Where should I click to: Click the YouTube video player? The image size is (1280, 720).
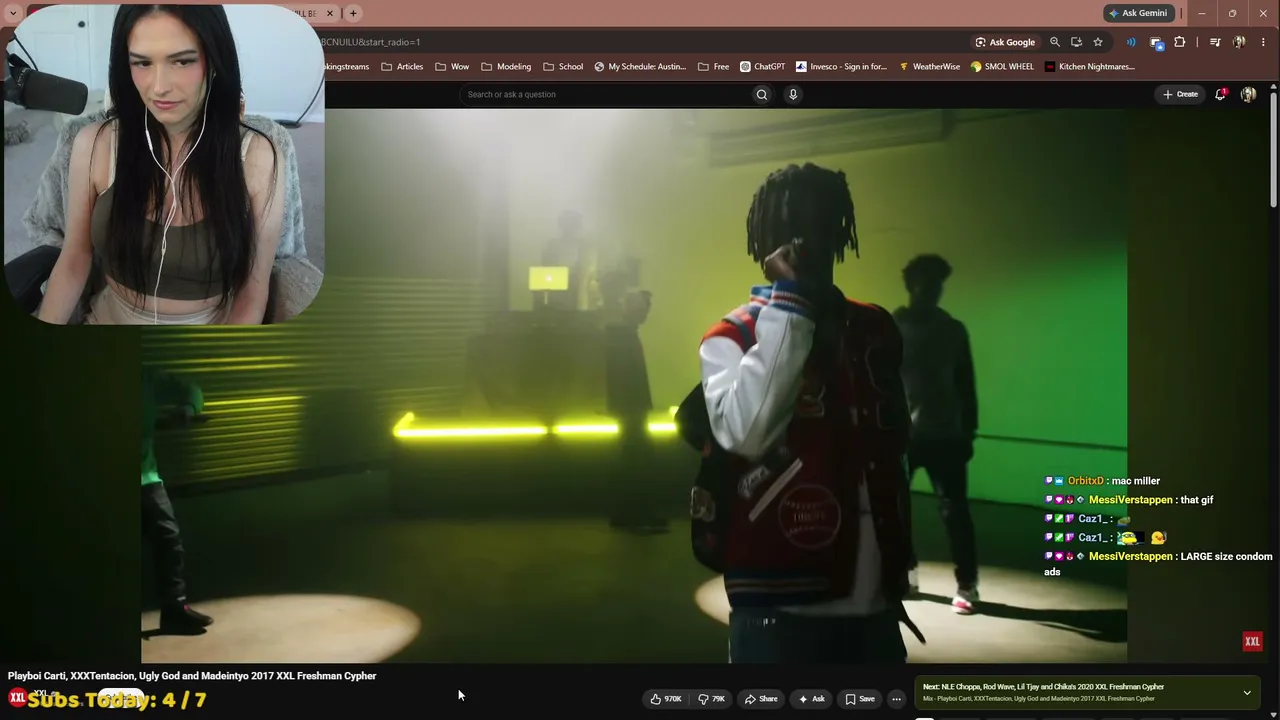click(x=634, y=385)
